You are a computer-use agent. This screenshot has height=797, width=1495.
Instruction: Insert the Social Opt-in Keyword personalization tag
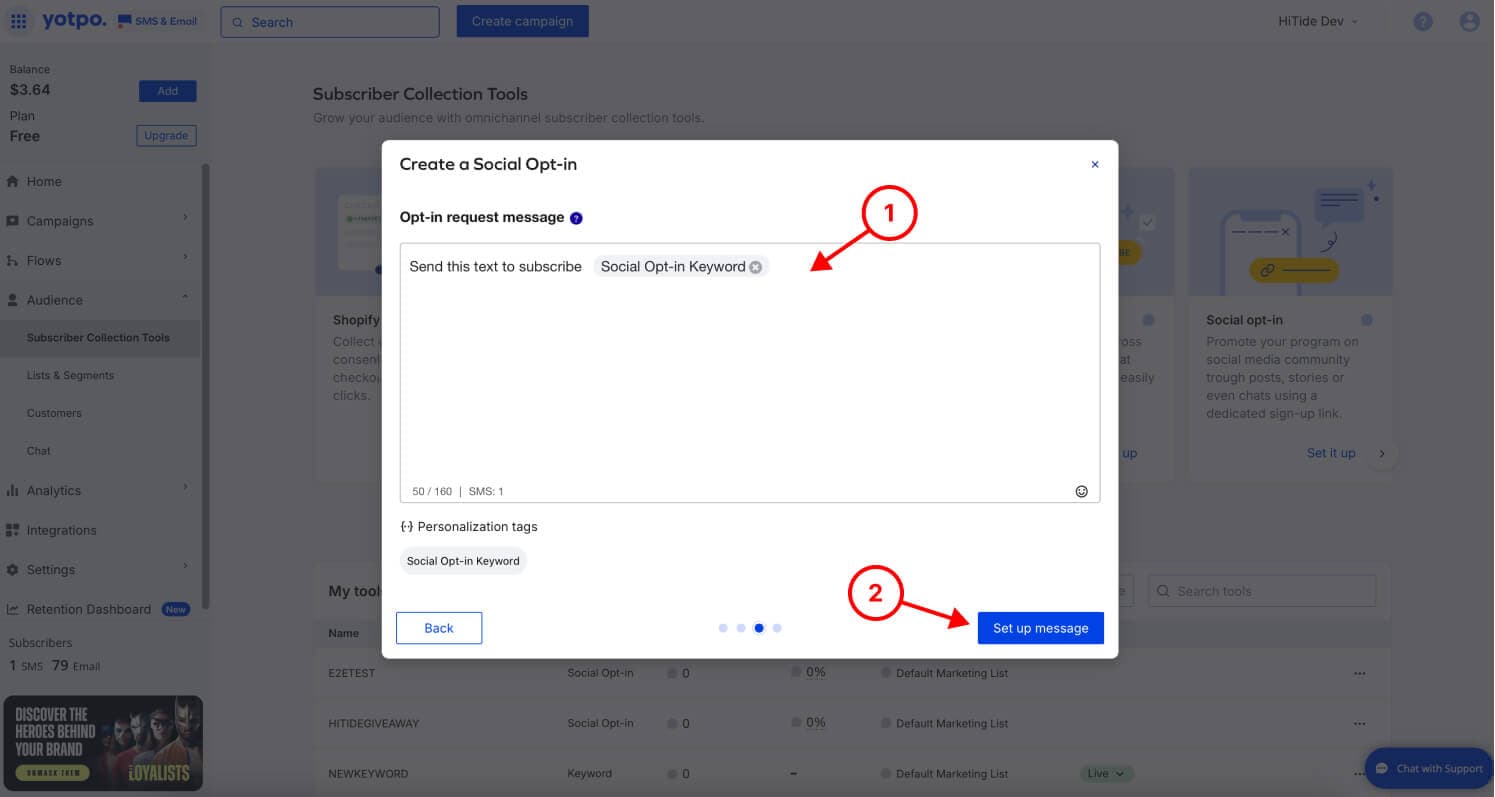(x=463, y=561)
